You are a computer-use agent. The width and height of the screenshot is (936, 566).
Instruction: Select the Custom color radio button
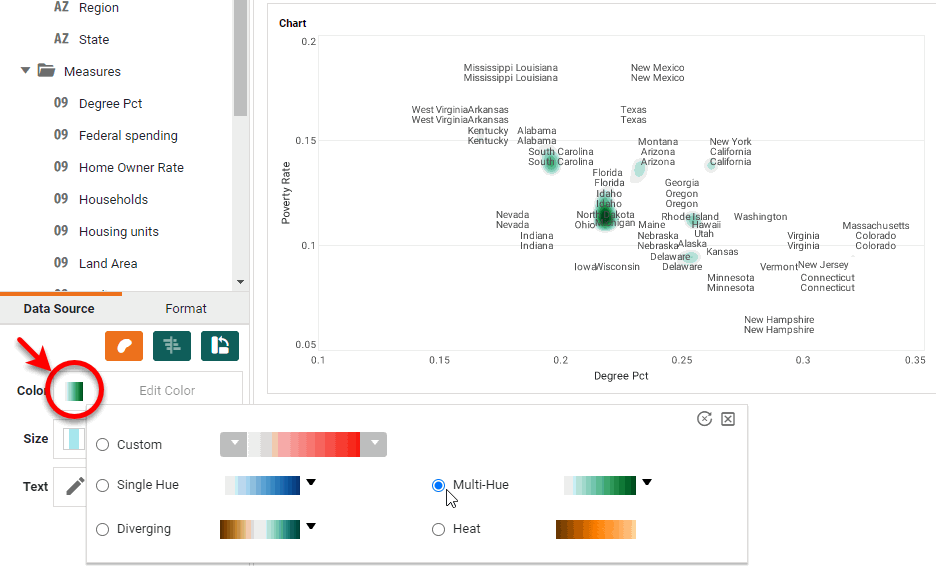tap(103, 445)
